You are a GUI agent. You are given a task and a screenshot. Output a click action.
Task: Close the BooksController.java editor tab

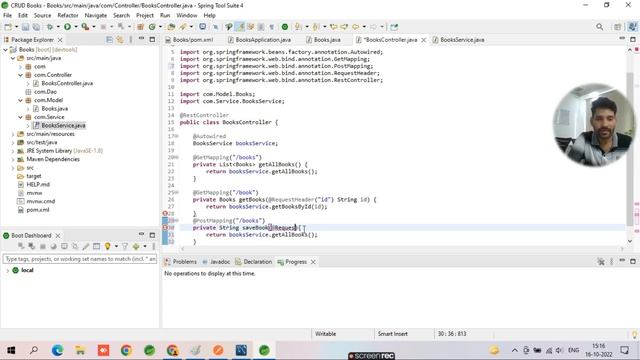[x=424, y=40]
